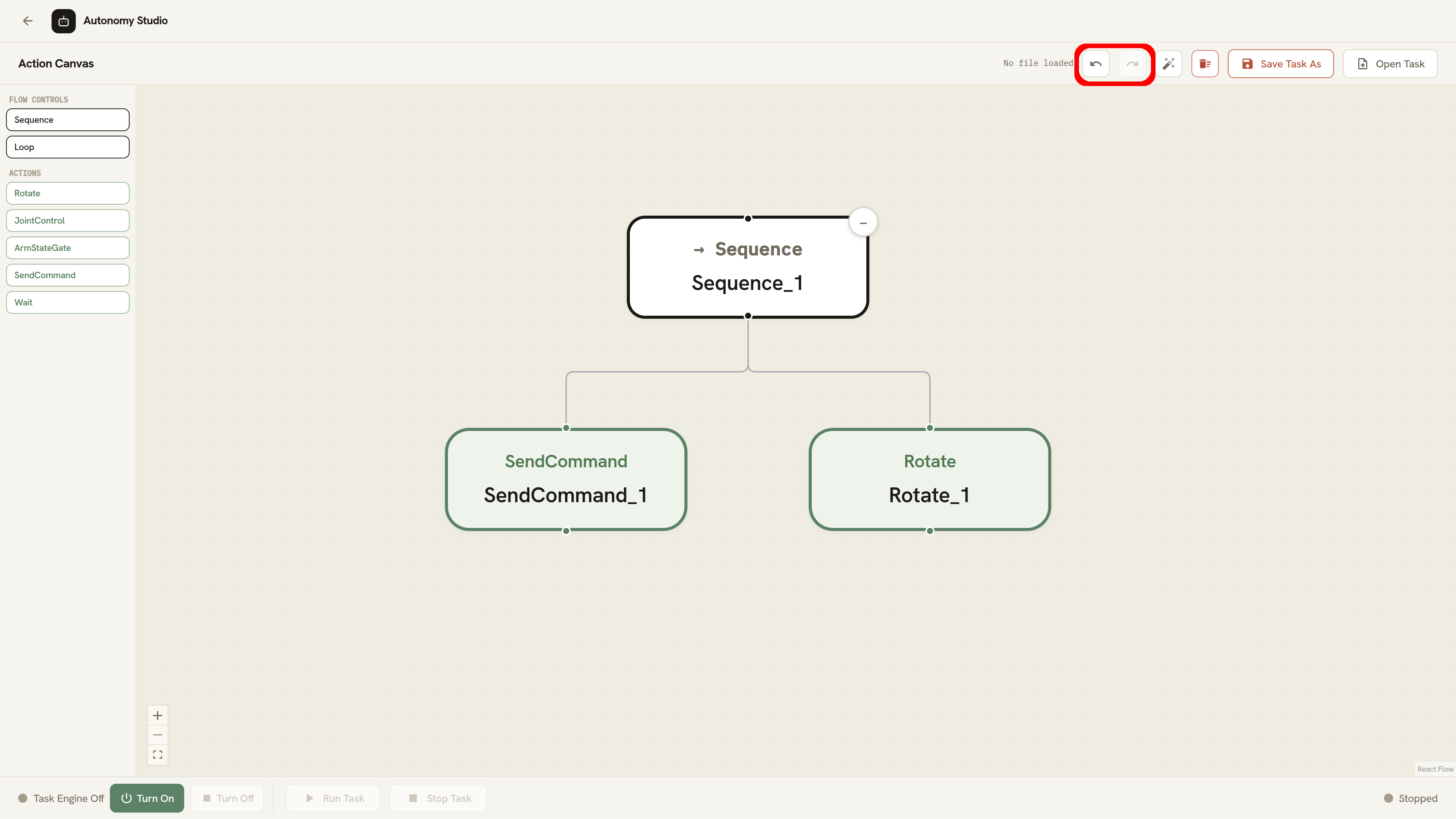Viewport: 1456px width, 819px height.
Task: Pick the JointControl action block
Action: (x=68, y=221)
